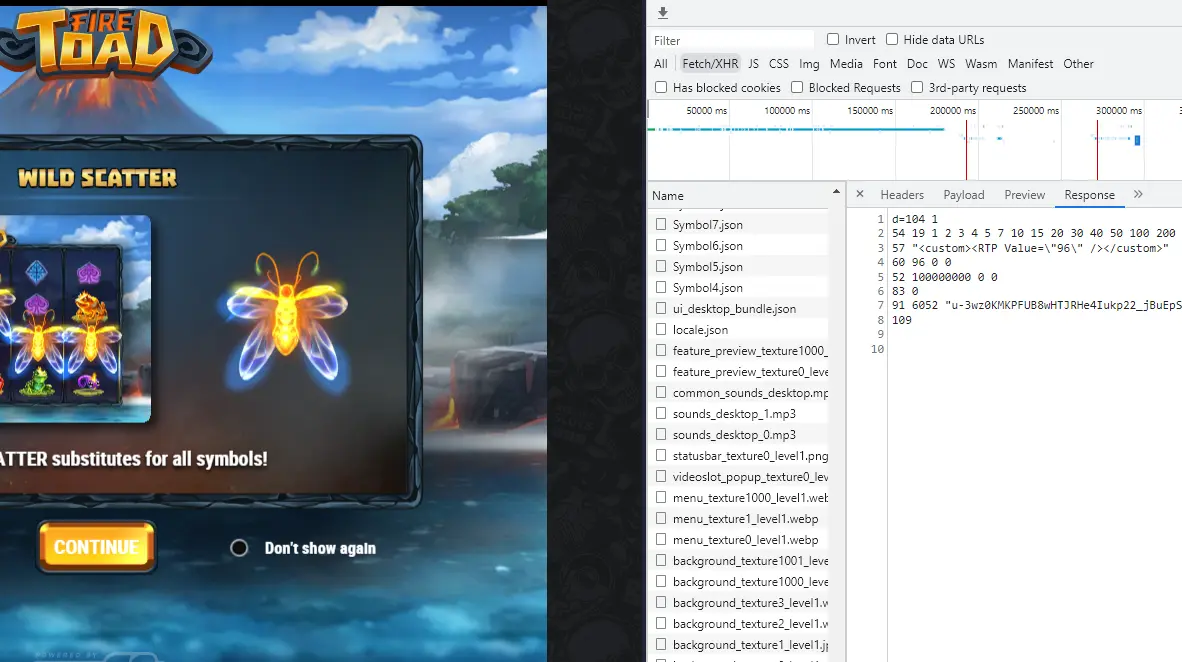
Task: Switch to the Preview tab
Action: tap(1024, 195)
